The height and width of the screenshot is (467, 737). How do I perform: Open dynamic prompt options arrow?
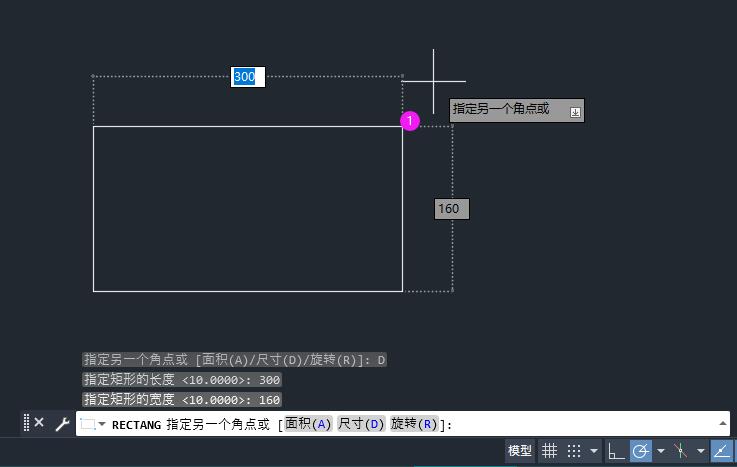(575, 112)
